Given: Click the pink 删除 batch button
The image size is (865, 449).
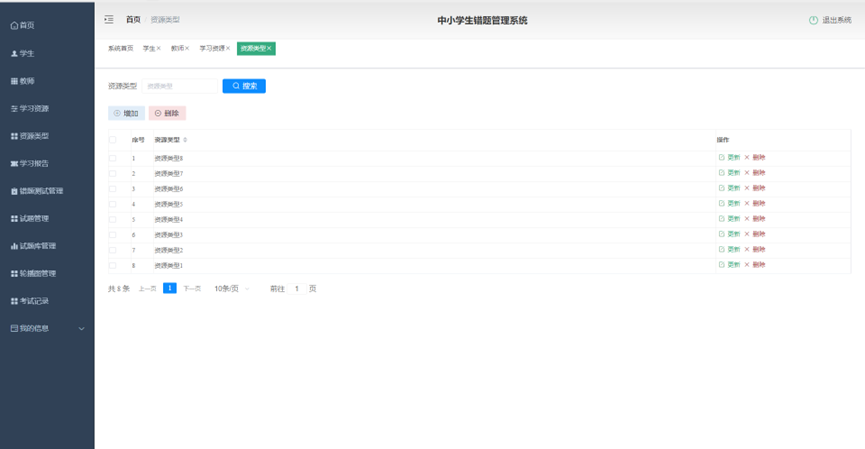Looking at the screenshot, I should [x=167, y=114].
